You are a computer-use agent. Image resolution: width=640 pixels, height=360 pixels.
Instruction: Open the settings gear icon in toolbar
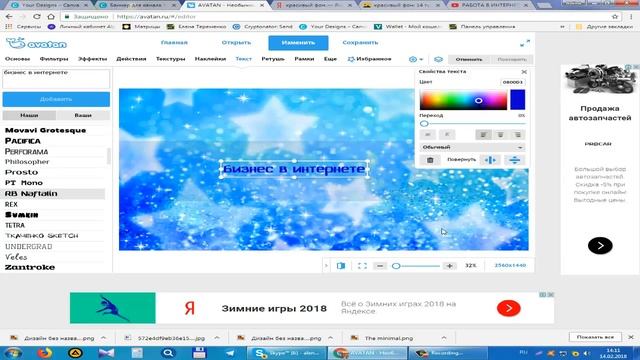413,59
